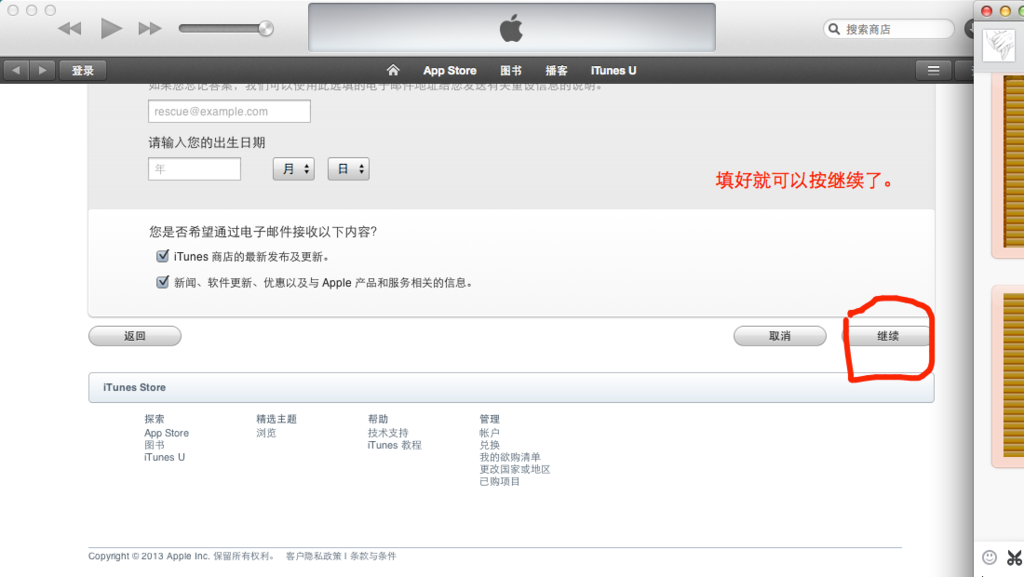Open the footer iTunes U link
Screen dimensions: 1024x577
pyautogui.click(x=165, y=457)
